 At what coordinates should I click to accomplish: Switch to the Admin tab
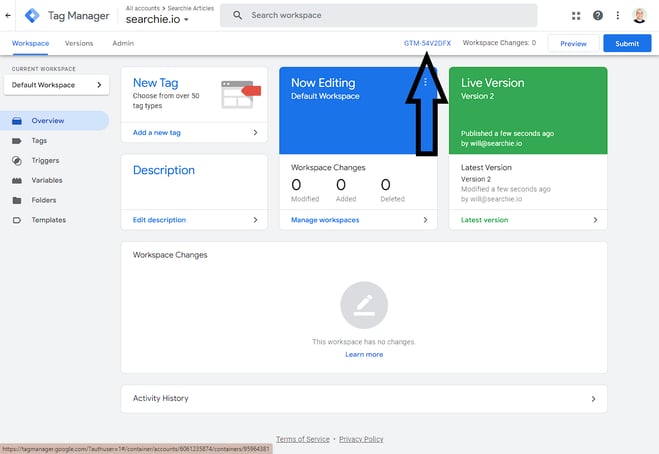123,43
